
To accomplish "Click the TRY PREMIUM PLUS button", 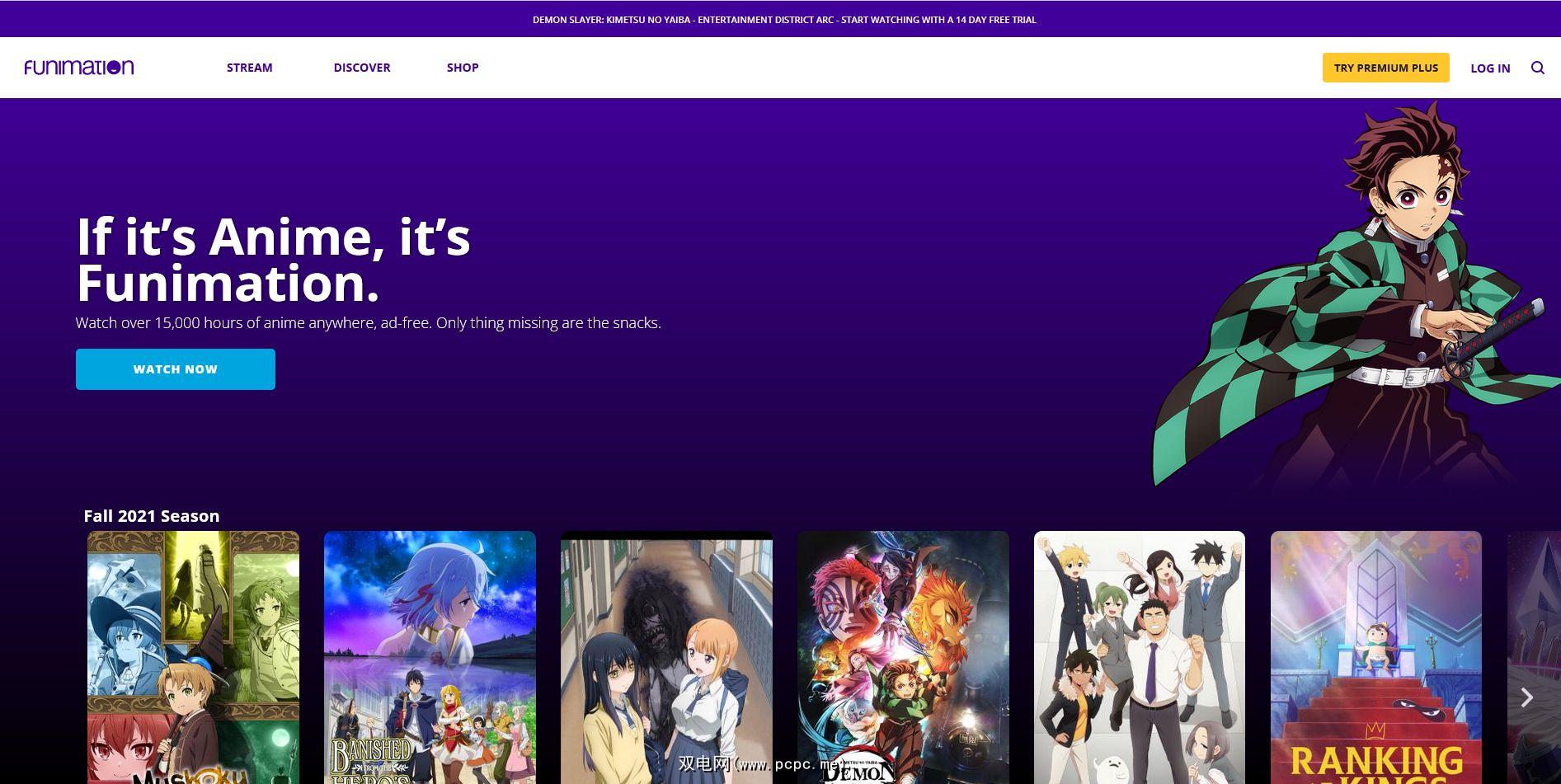I will point(1385,68).
